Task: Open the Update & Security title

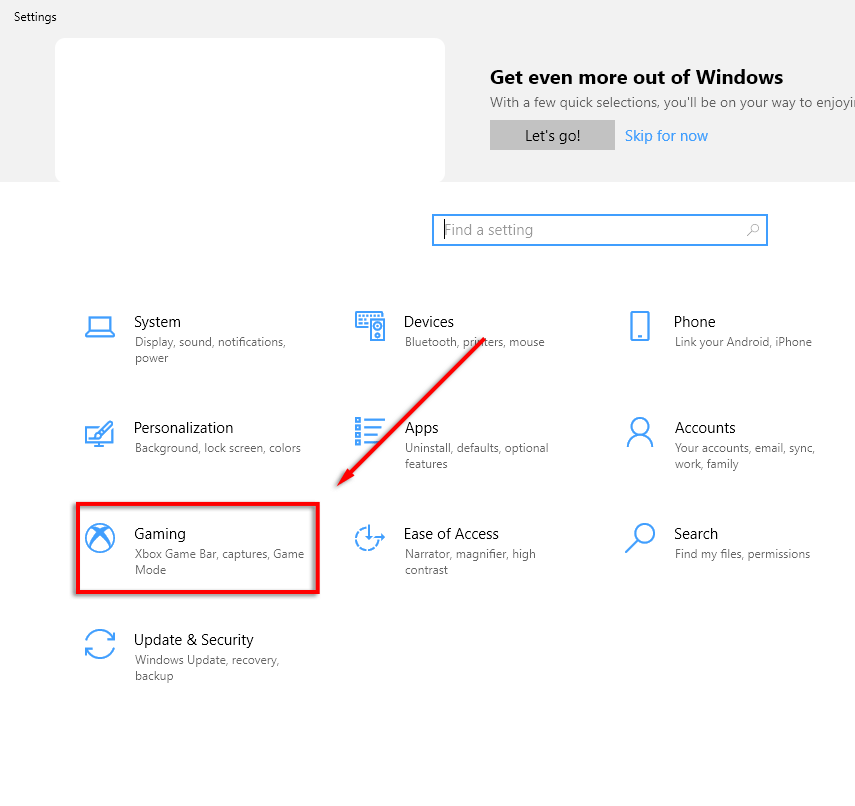Action: tap(194, 640)
